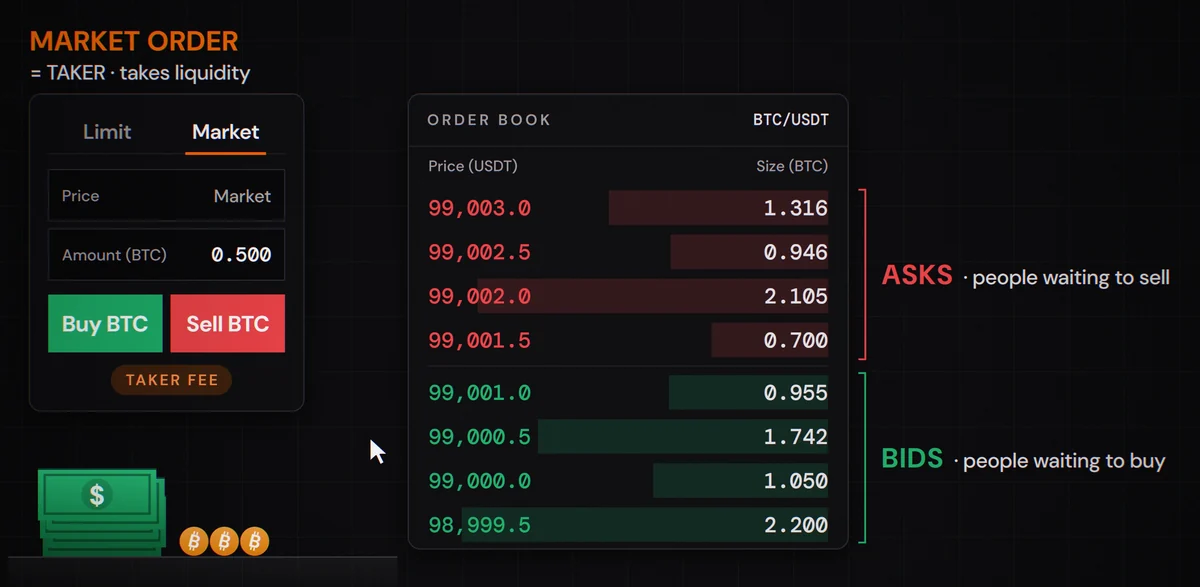The image size is (1200, 587).
Task: Click the Price (USDT) column header
Action: (x=473, y=166)
